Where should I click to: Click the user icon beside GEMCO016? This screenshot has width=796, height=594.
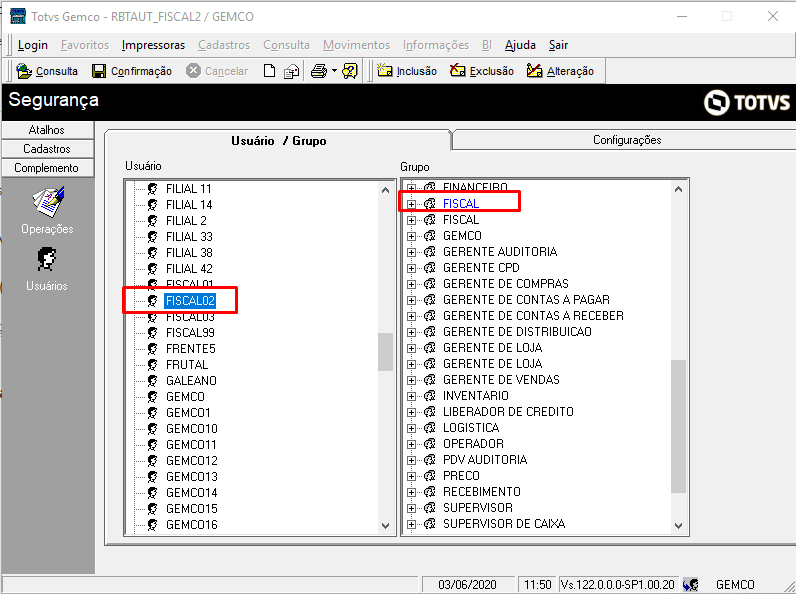(x=152, y=524)
